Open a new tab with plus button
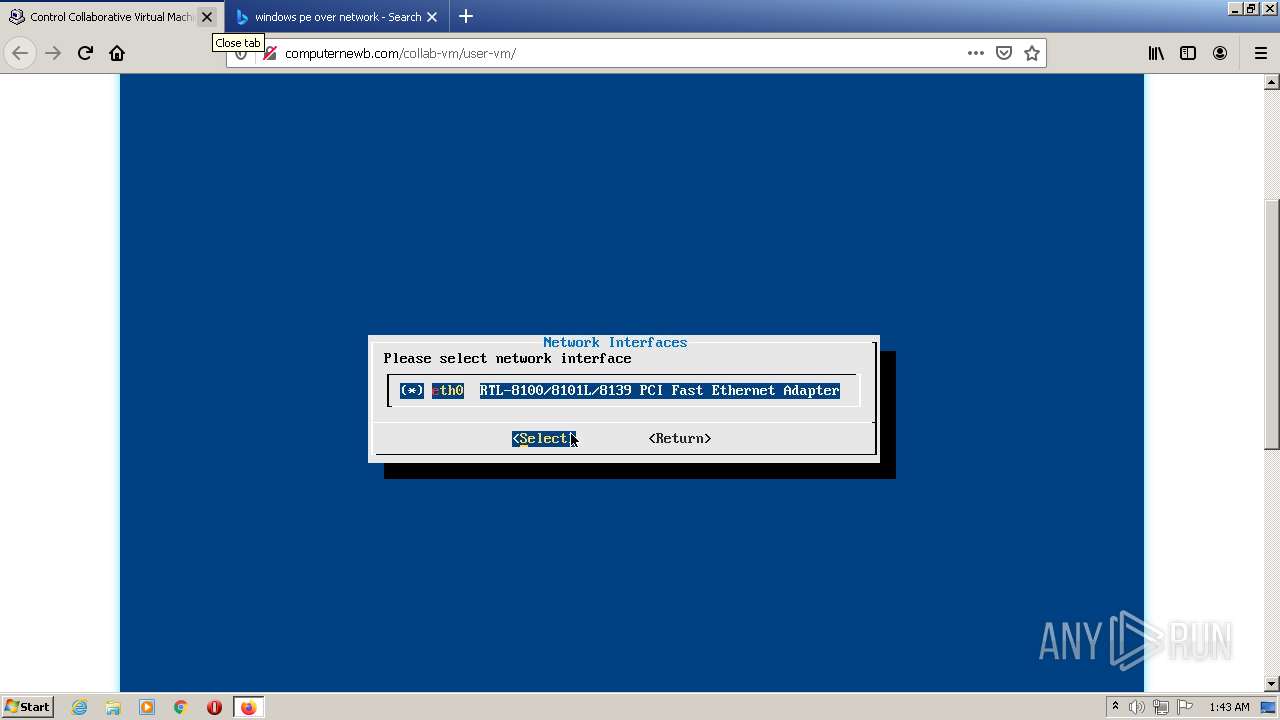This screenshot has width=1280, height=720. click(x=466, y=16)
